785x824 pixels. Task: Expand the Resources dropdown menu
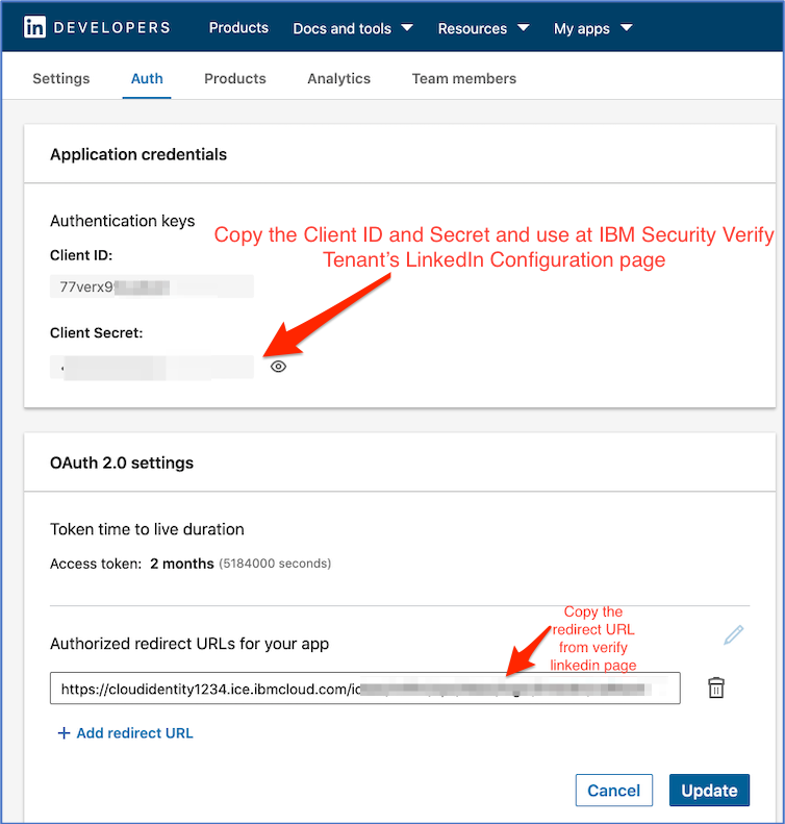point(483,28)
